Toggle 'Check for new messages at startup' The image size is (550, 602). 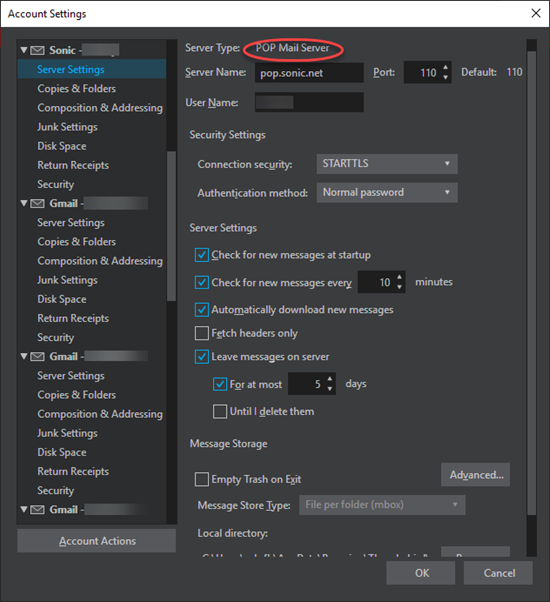[202, 255]
